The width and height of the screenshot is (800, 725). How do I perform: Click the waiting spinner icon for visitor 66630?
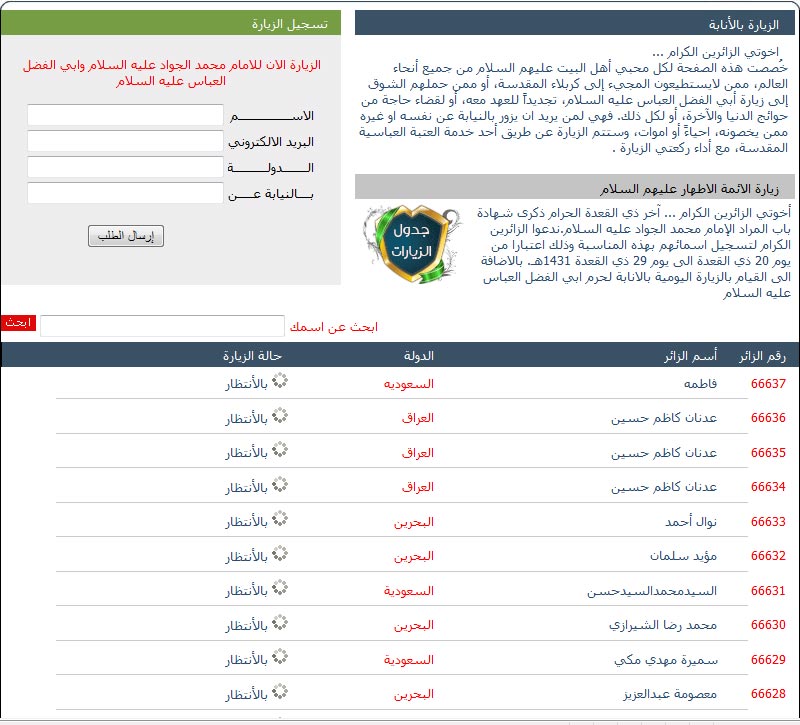(x=280, y=624)
